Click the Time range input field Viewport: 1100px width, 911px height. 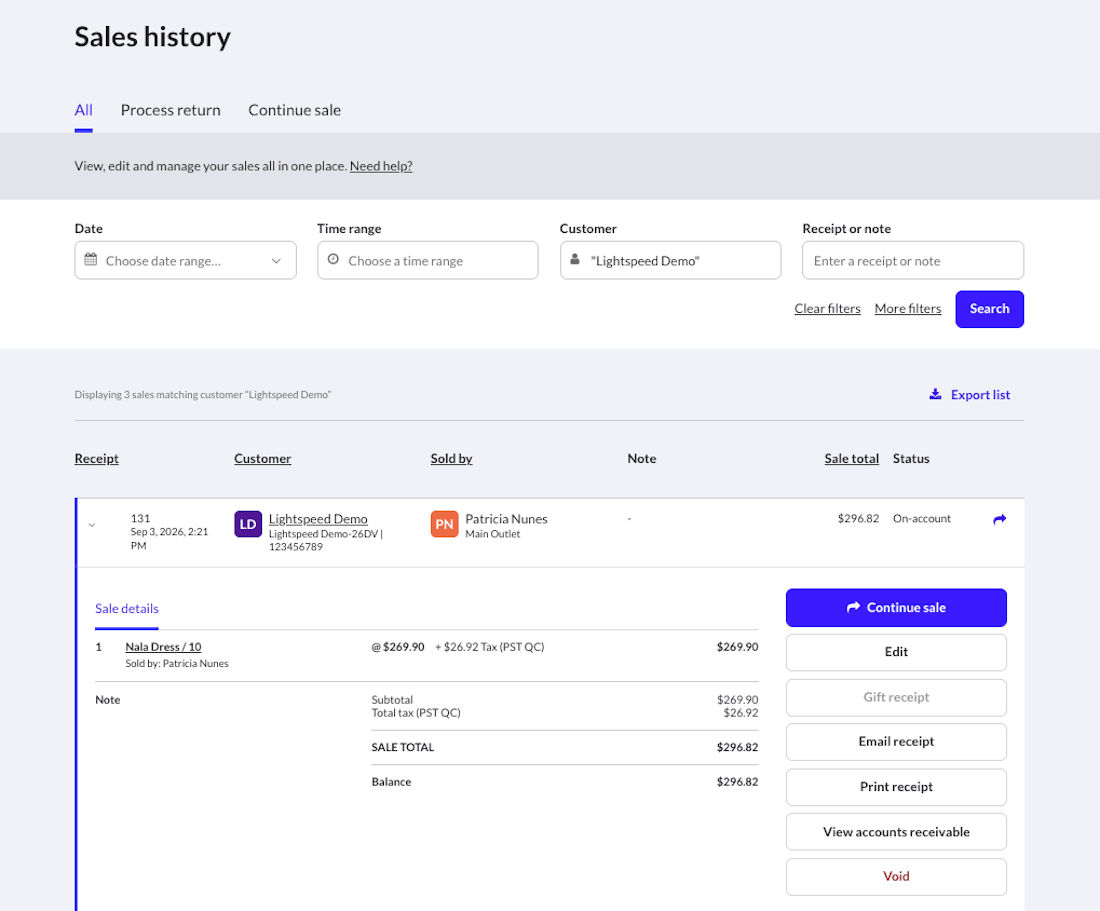(428, 260)
